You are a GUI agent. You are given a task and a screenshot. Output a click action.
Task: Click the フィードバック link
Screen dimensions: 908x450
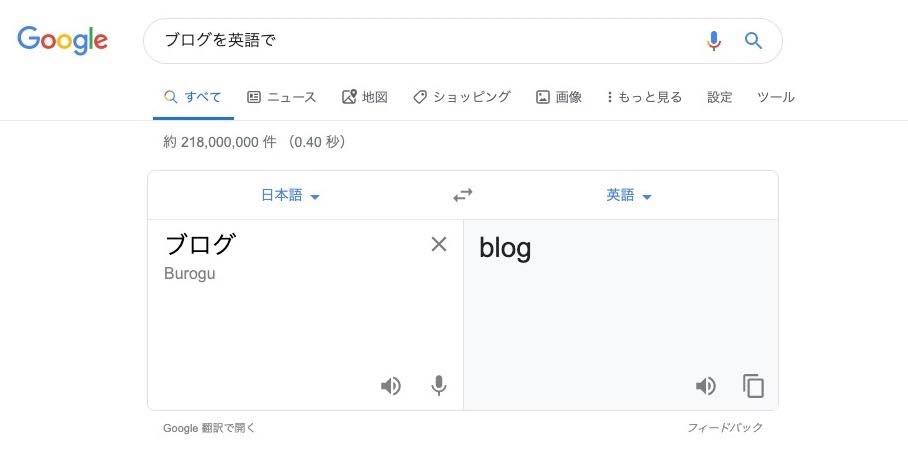pyautogui.click(x=725, y=428)
